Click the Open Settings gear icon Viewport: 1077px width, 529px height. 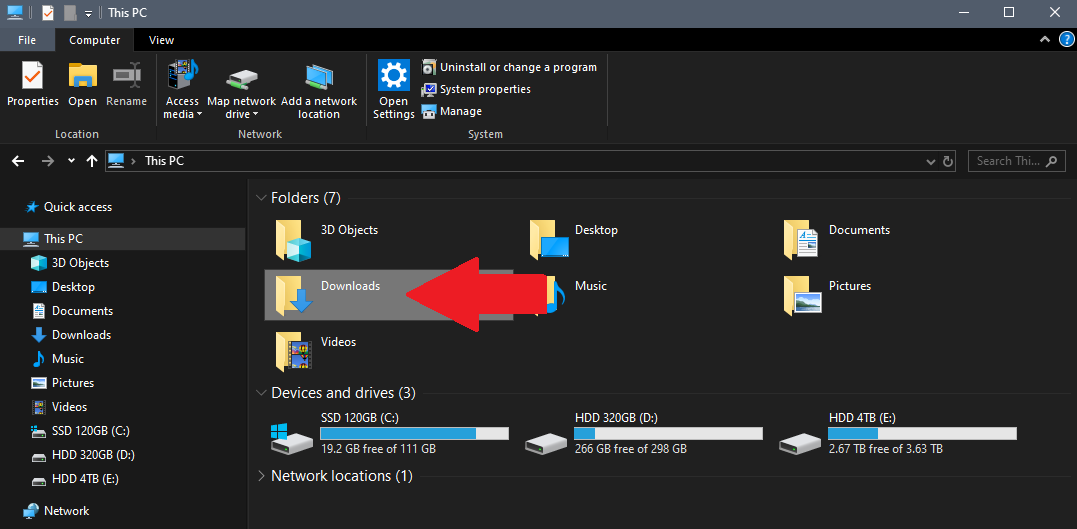pos(394,75)
